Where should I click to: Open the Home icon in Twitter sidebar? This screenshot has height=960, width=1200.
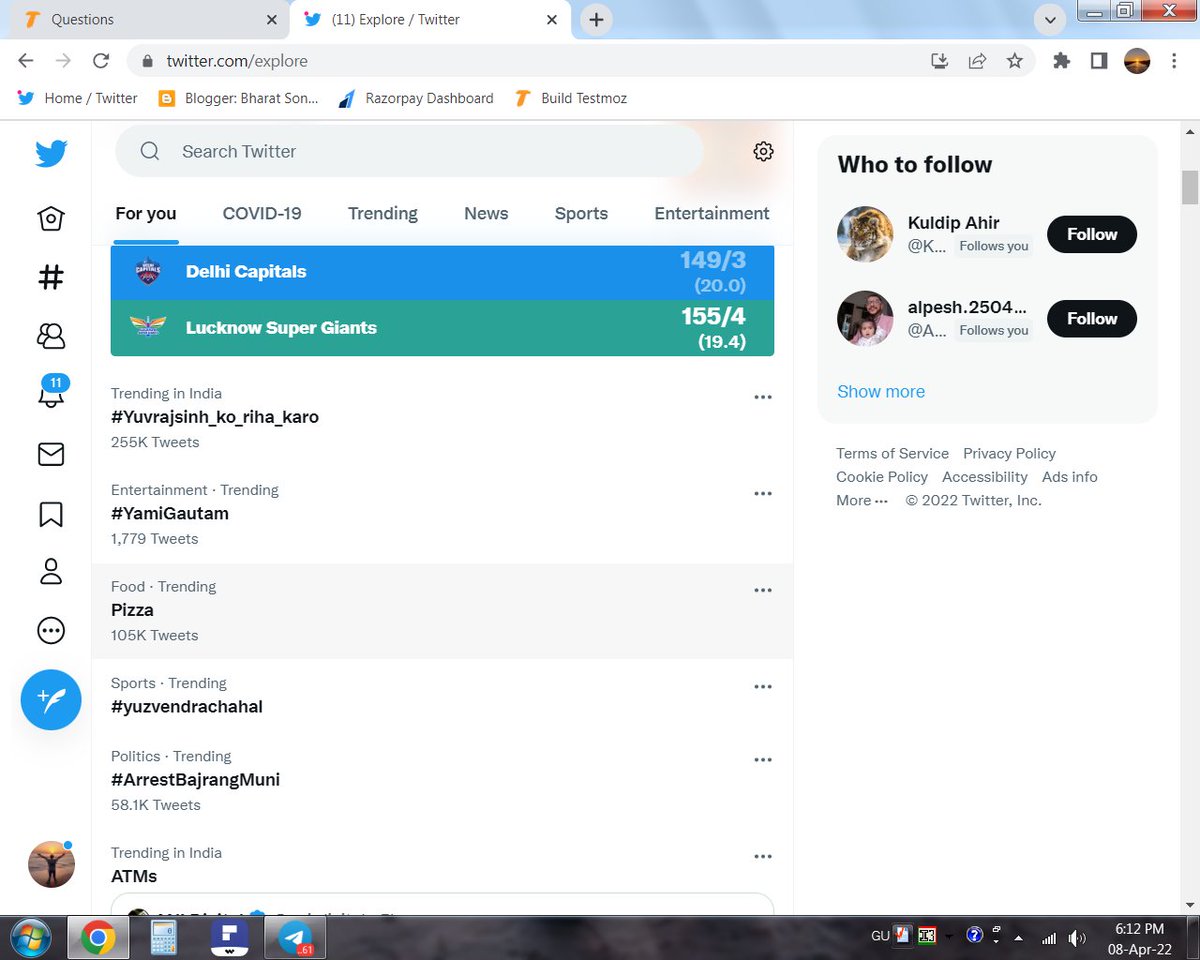click(x=51, y=218)
